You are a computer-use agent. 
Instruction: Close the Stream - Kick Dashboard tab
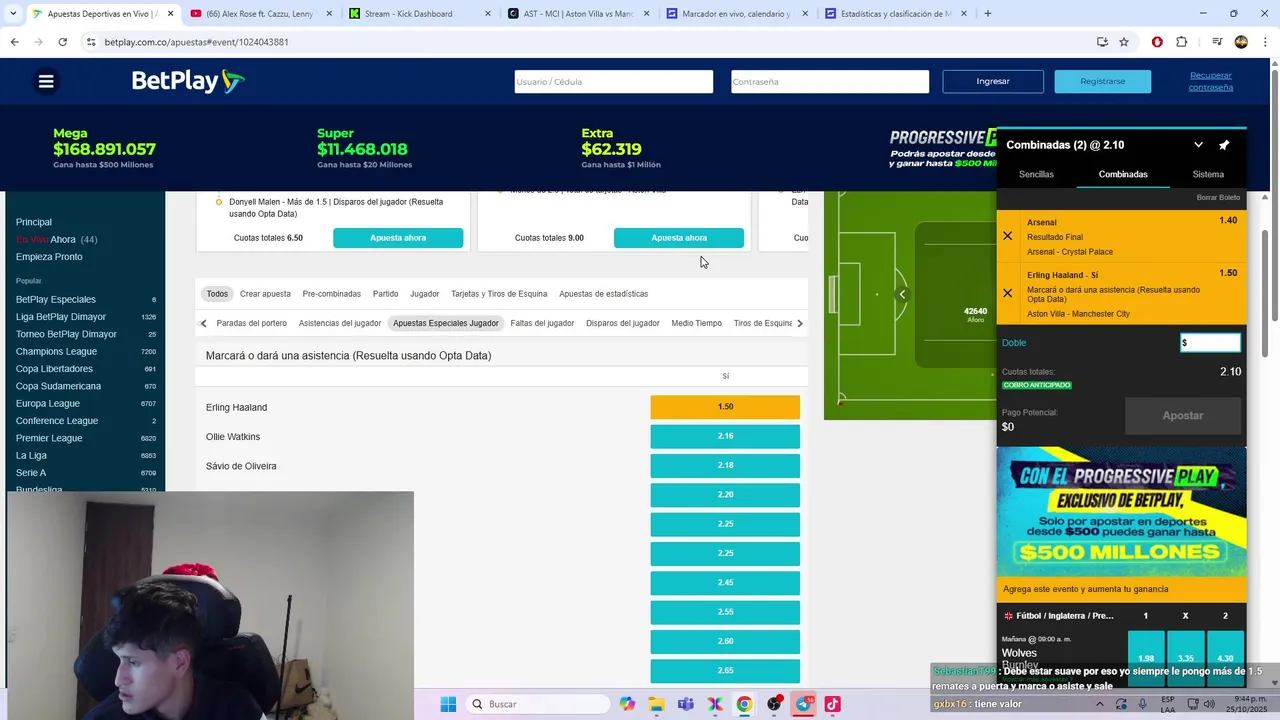tap(488, 14)
